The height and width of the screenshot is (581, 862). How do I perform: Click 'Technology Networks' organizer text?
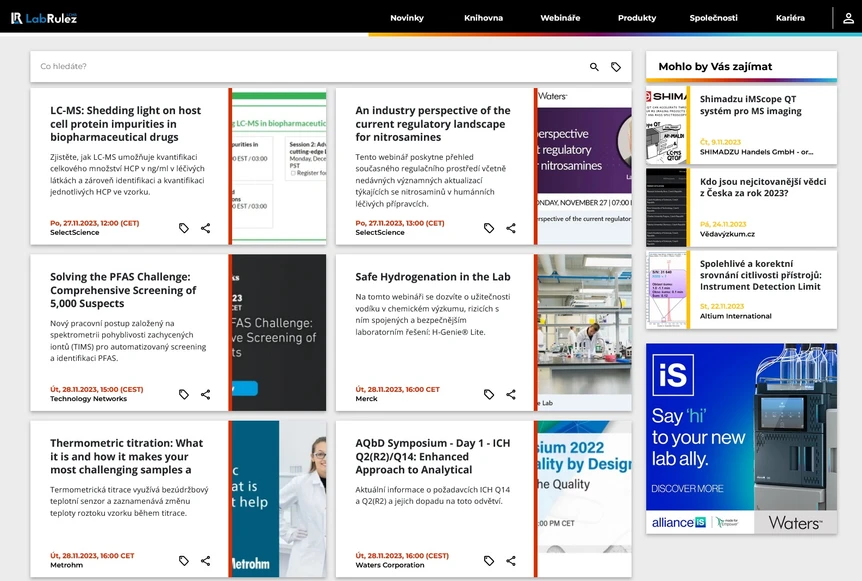[x=89, y=399]
